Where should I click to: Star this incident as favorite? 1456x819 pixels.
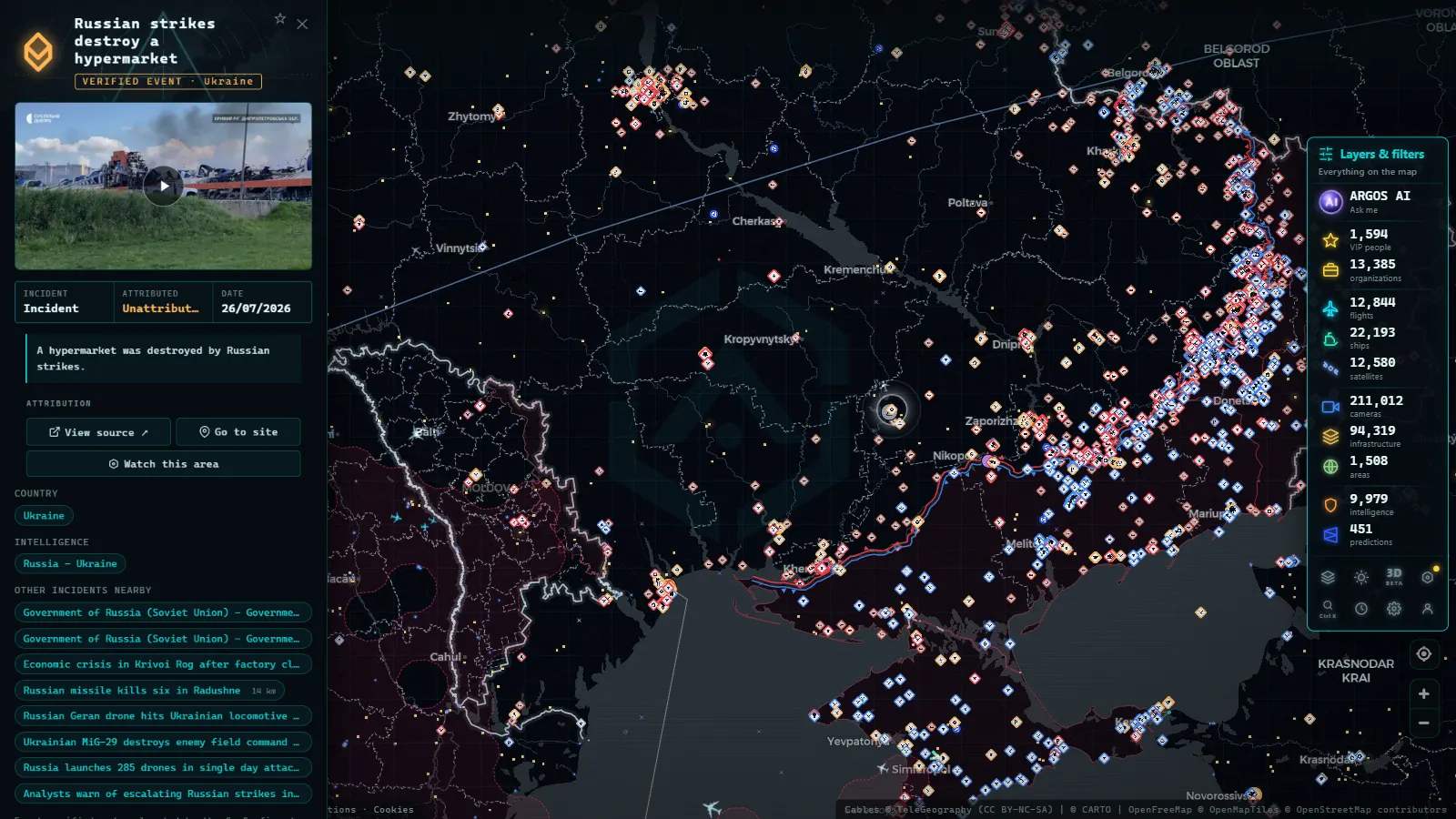tap(280, 18)
